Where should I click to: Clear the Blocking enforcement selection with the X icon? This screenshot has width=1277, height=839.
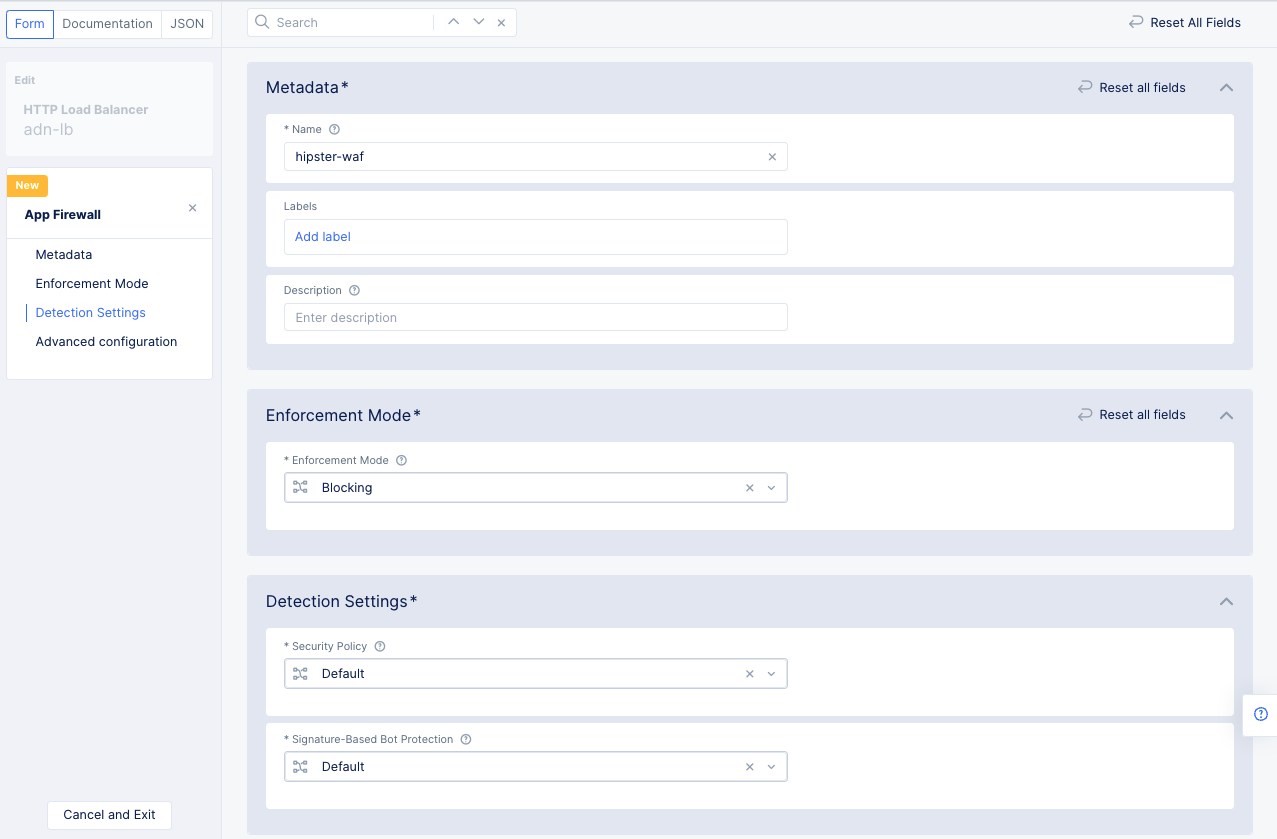749,487
